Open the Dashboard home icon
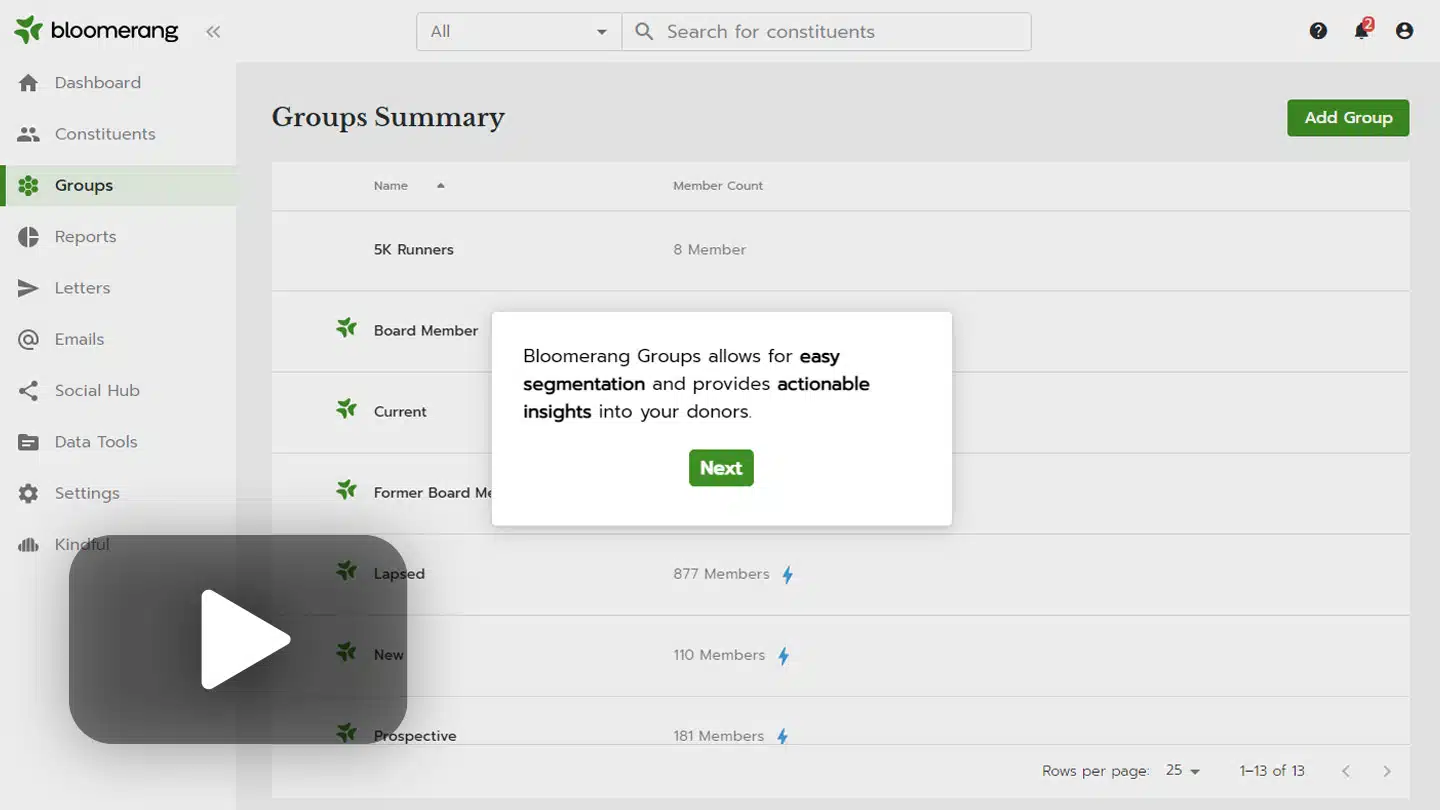This screenshot has width=1440, height=810. click(29, 83)
